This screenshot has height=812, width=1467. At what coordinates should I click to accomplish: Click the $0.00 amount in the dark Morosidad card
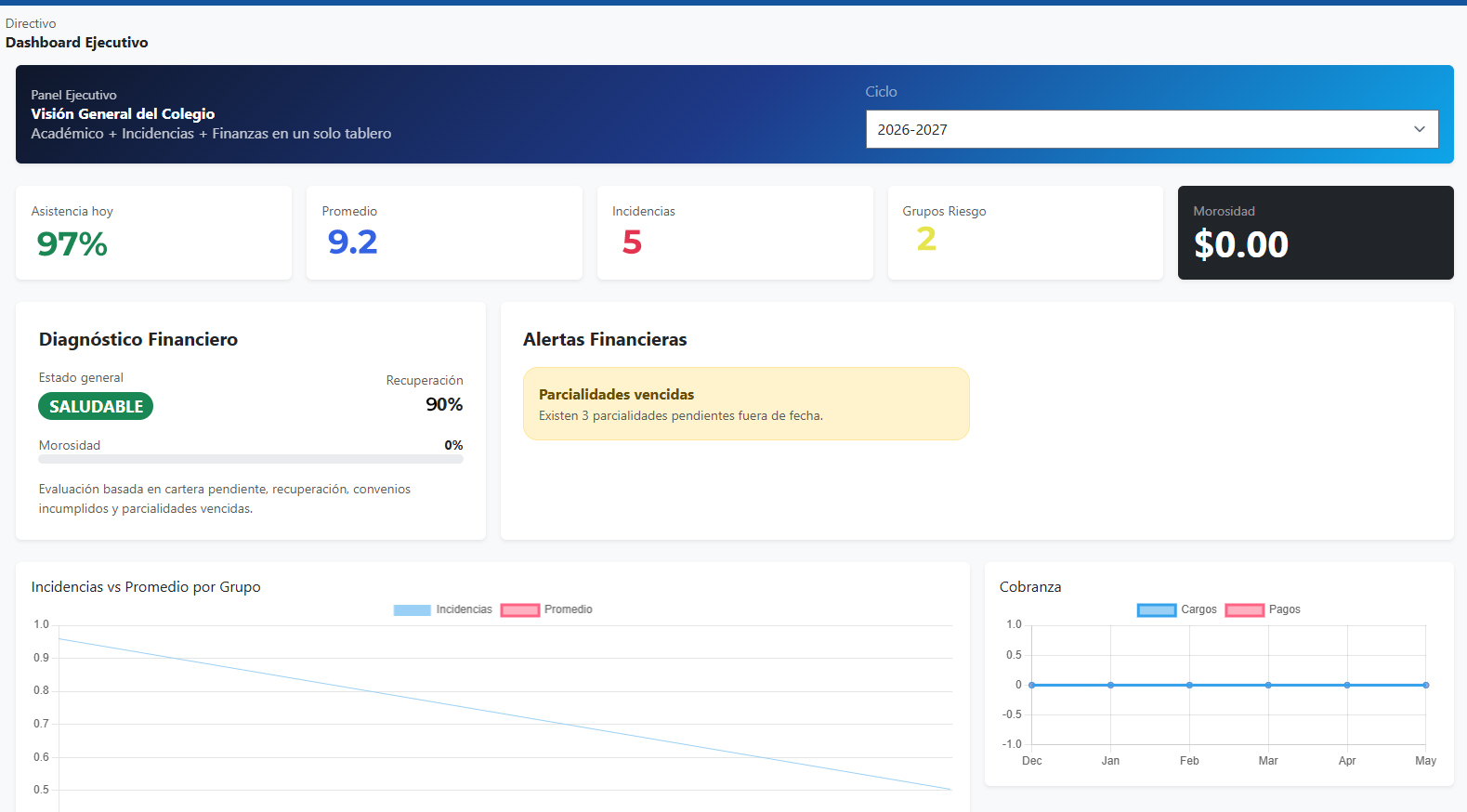(x=1241, y=244)
